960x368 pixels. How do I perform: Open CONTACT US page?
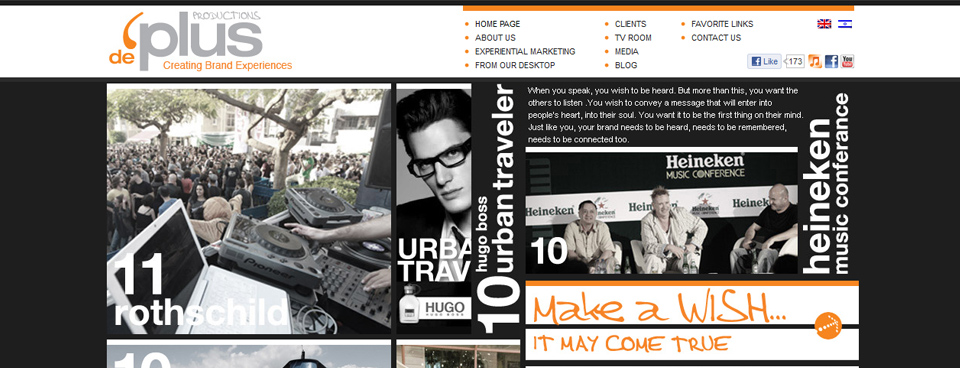point(716,38)
